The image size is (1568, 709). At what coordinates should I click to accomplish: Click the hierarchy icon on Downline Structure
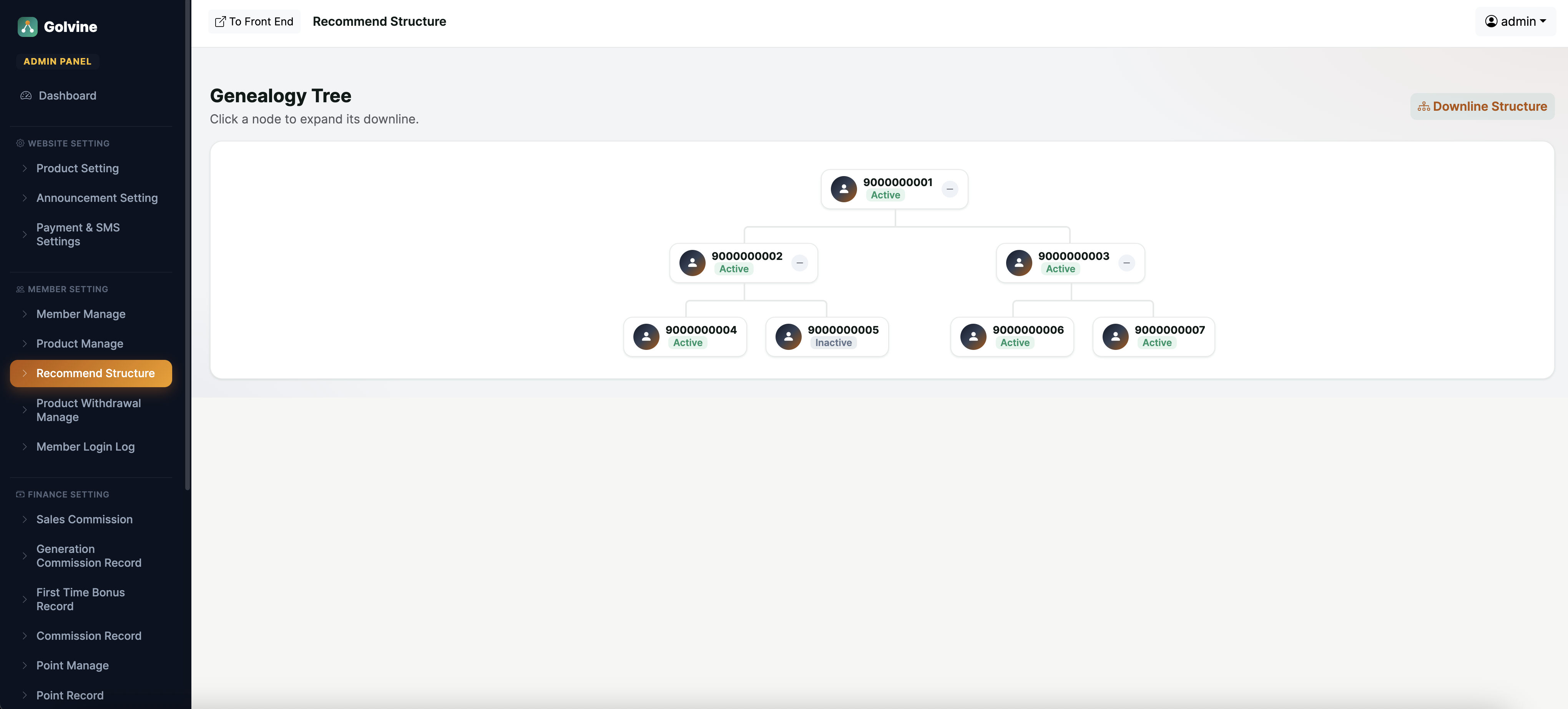point(1423,107)
